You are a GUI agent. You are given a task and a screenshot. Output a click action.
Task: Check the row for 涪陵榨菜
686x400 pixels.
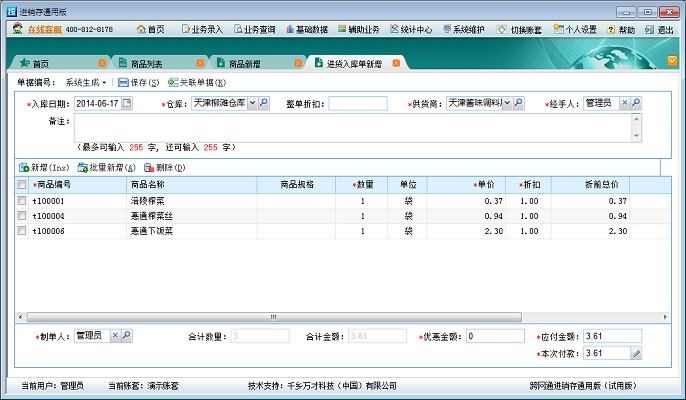point(22,201)
